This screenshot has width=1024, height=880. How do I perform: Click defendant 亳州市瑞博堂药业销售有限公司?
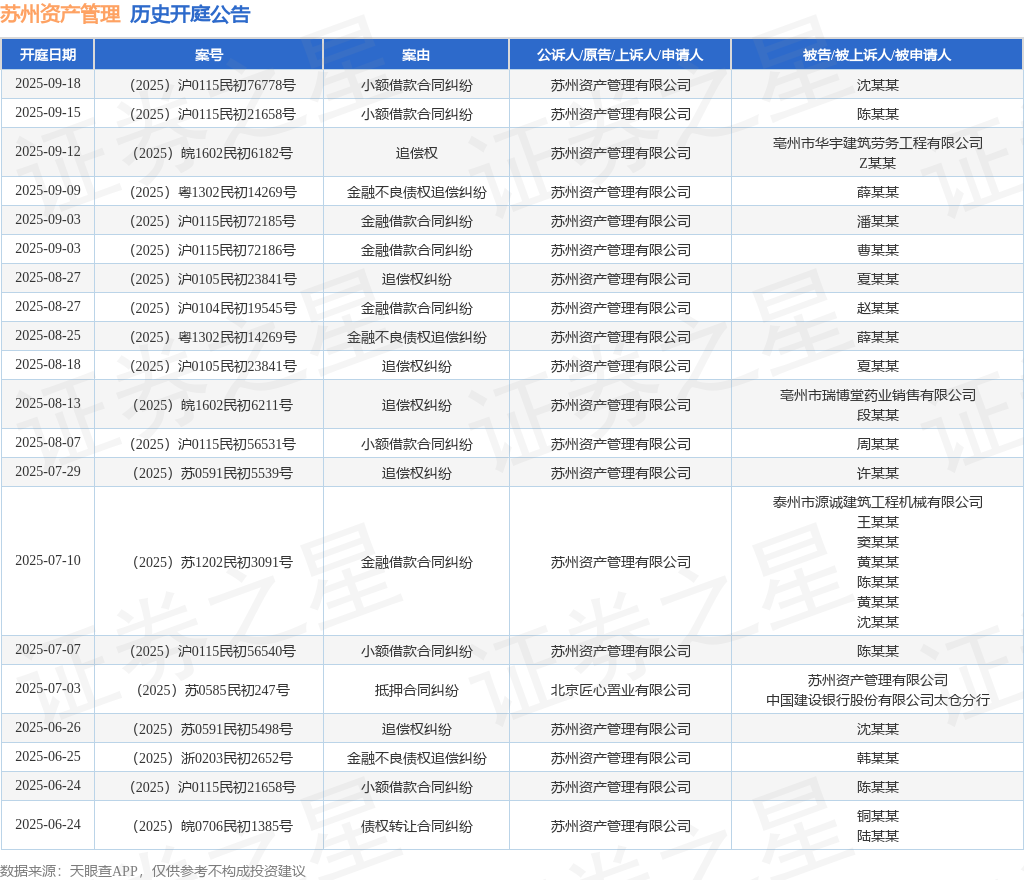(x=878, y=395)
